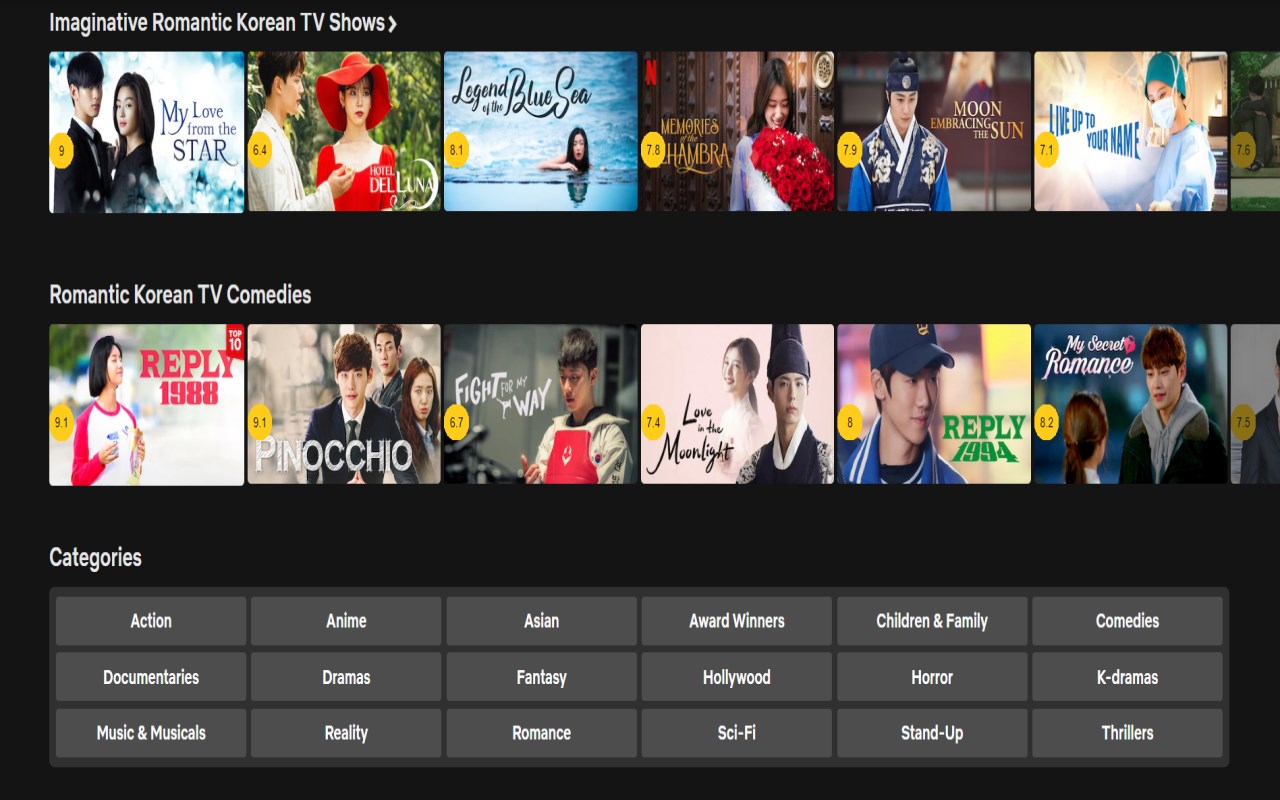Browse the Sci-Fi category
The image size is (1280, 800).
click(x=737, y=733)
